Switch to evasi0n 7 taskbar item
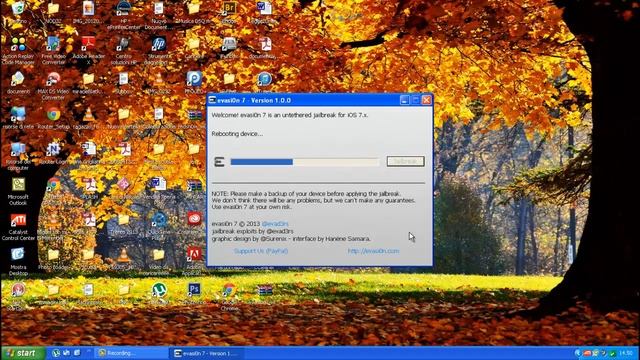The height and width of the screenshot is (360, 640). [207, 353]
